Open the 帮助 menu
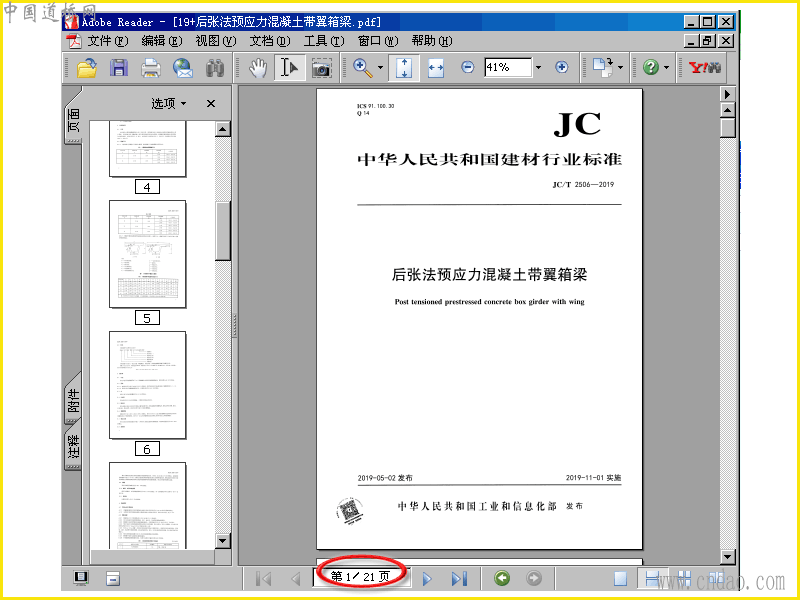This screenshot has width=800, height=600. (432, 41)
